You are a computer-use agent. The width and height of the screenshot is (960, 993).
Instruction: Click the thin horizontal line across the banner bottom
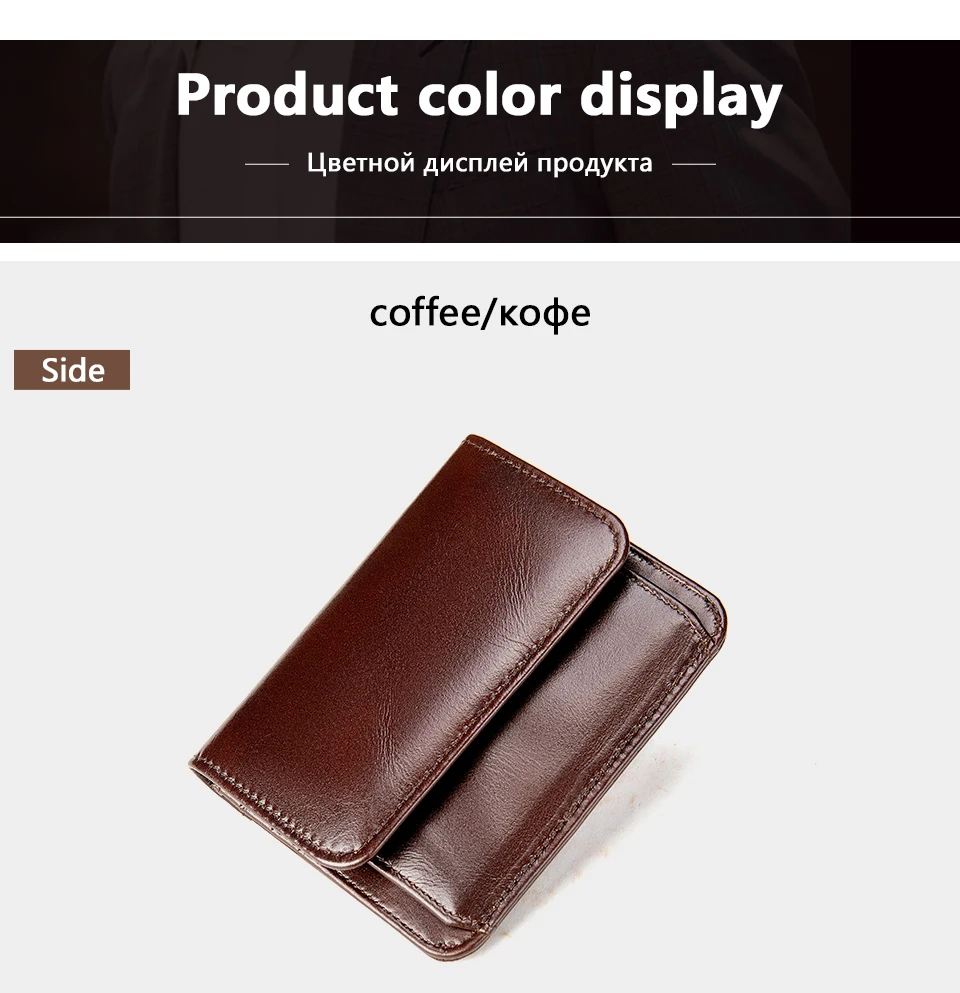pyautogui.click(x=480, y=217)
